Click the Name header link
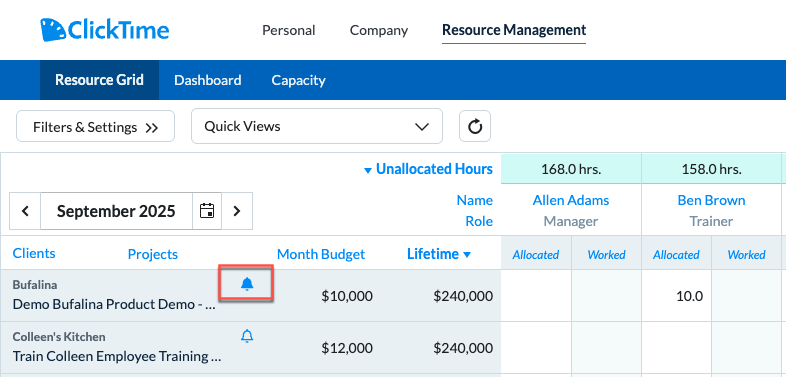The image size is (786, 377). tap(475, 201)
